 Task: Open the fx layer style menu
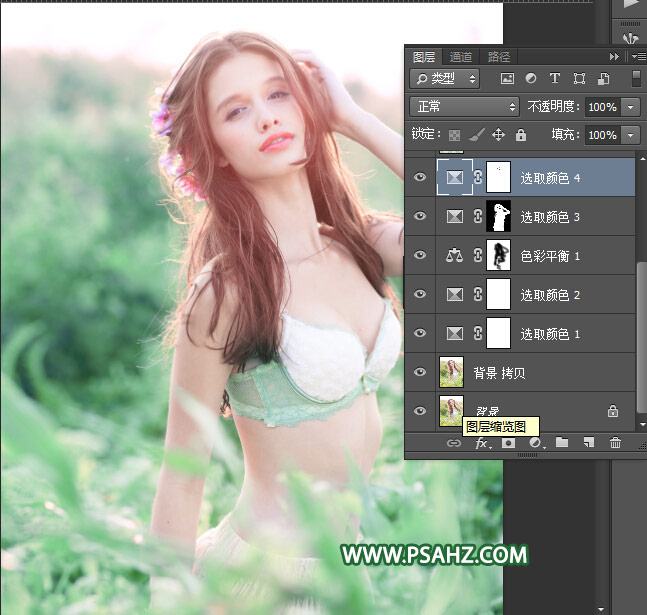tap(482, 442)
